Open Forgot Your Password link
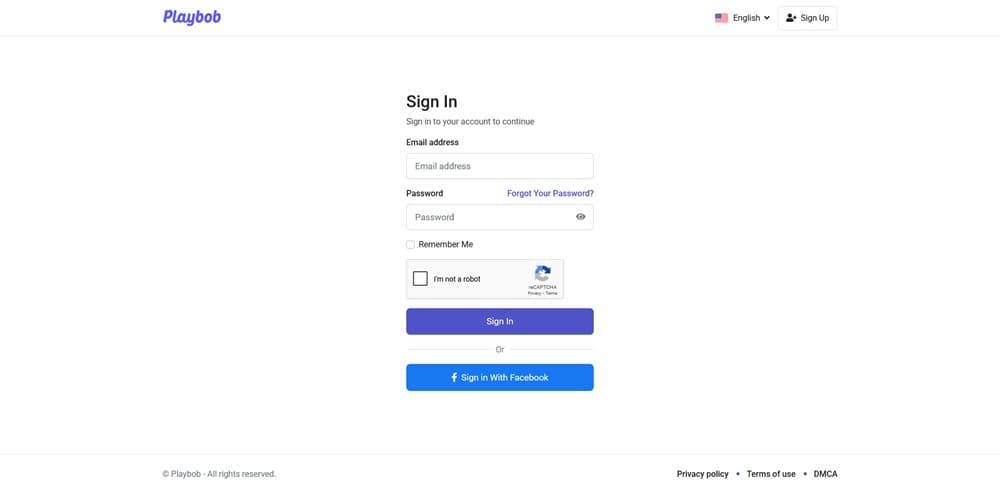 [x=550, y=193]
